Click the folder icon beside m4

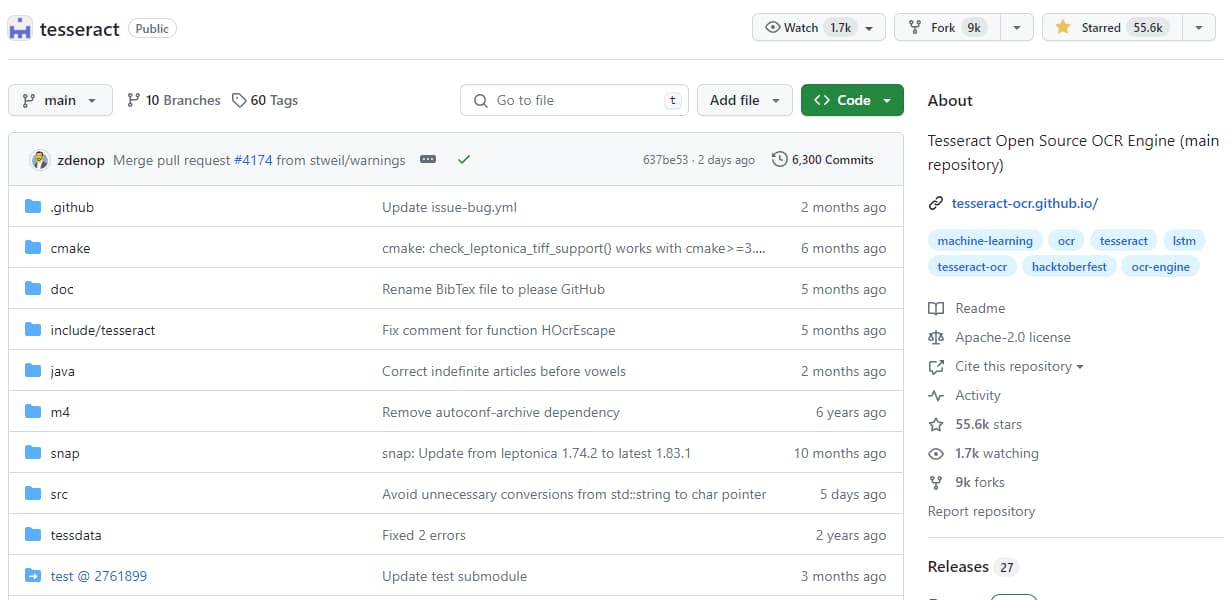(x=33, y=412)
